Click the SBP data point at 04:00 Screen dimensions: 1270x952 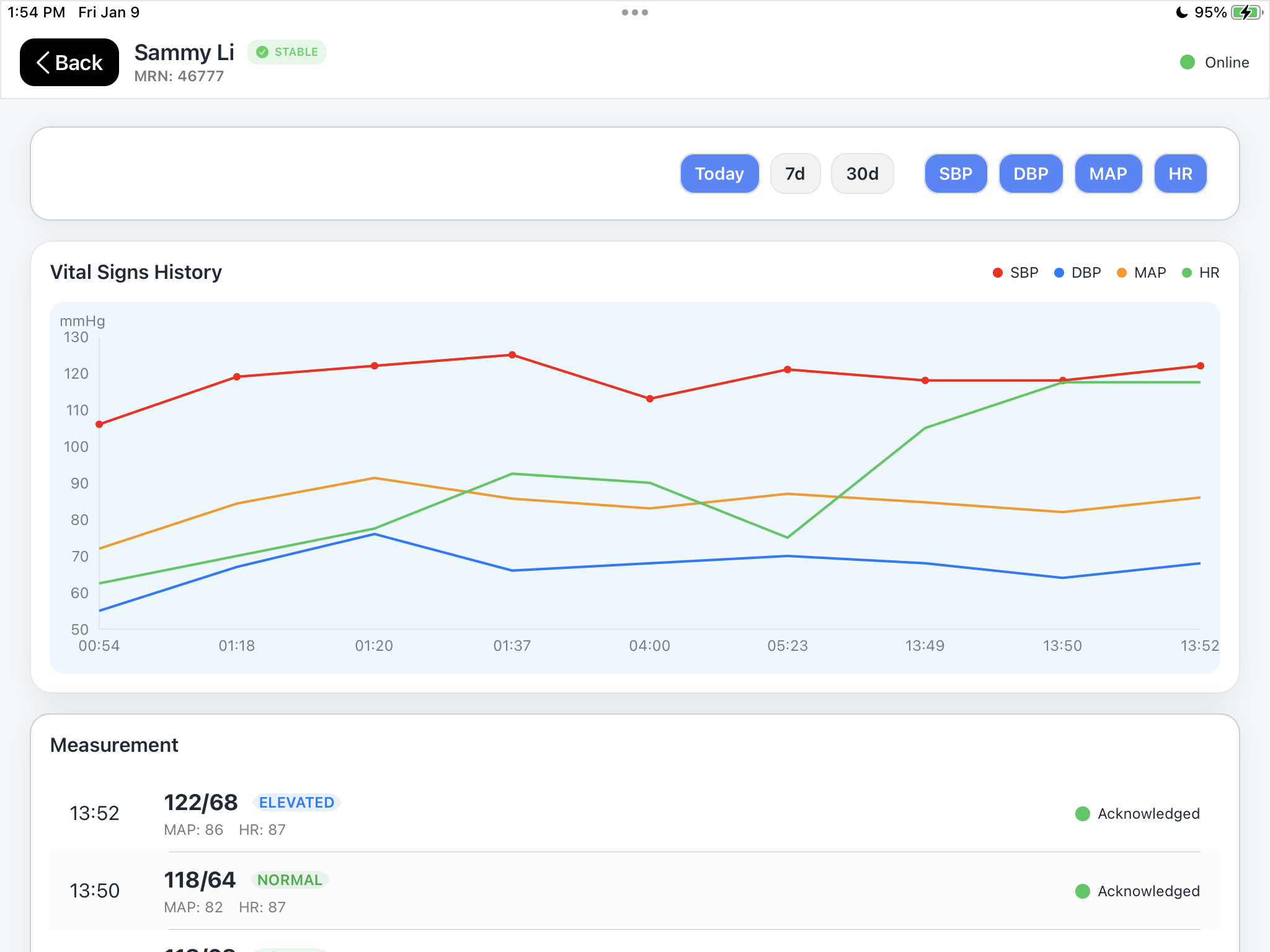(650, 399)
